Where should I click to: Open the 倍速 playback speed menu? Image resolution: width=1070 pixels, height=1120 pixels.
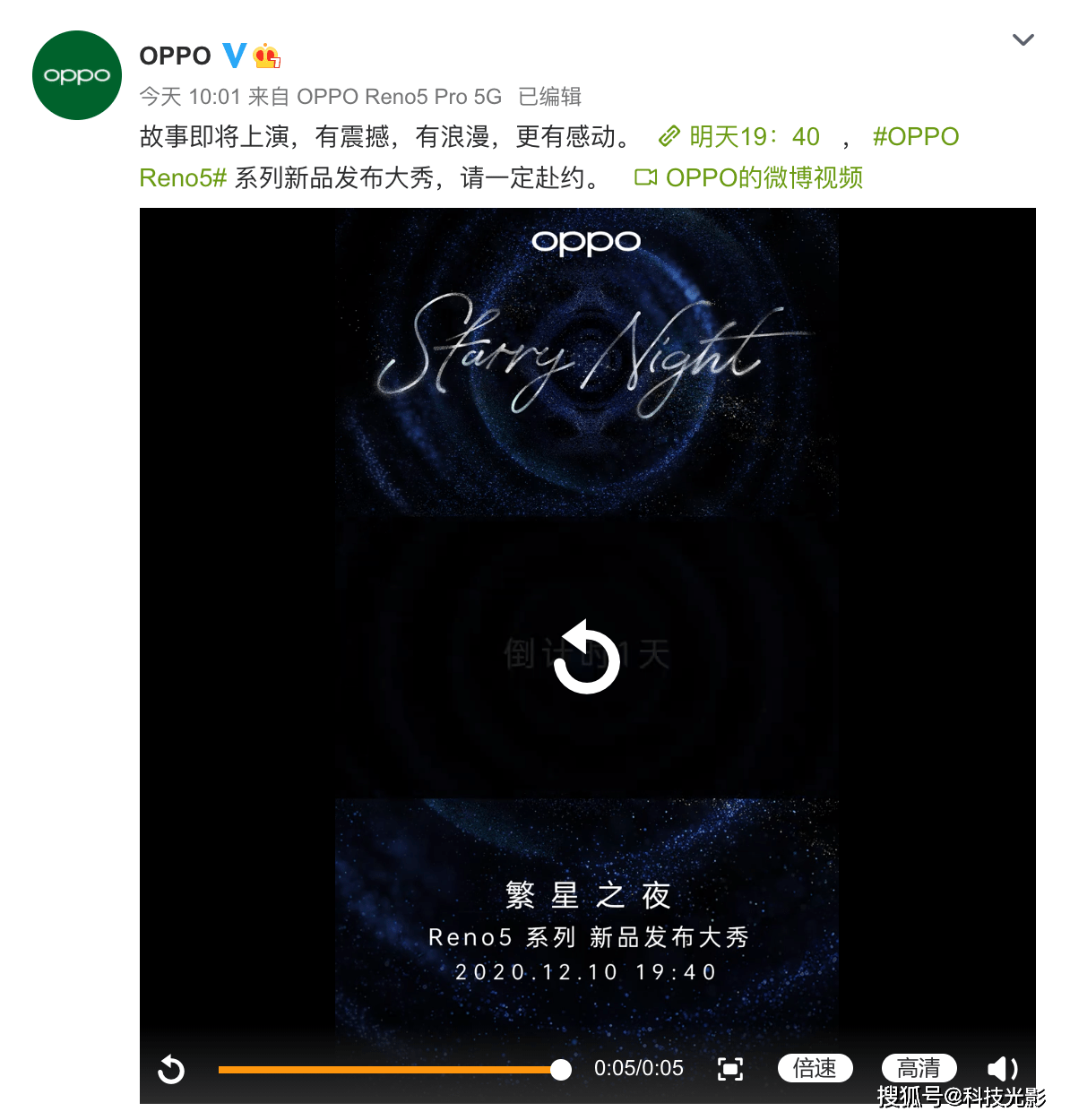point(815,1069)
